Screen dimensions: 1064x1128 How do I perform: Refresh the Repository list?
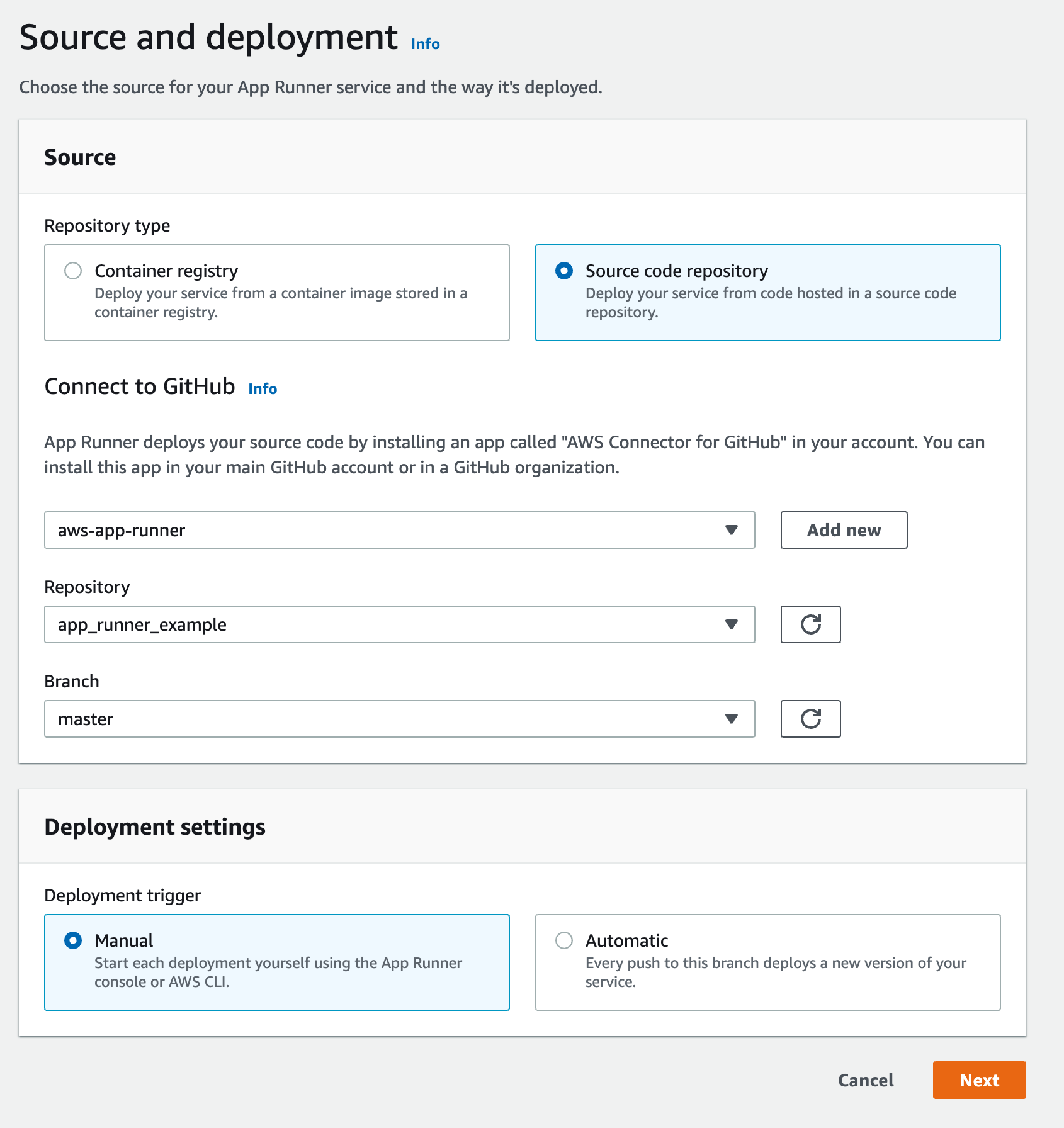[x=810, y=624]
